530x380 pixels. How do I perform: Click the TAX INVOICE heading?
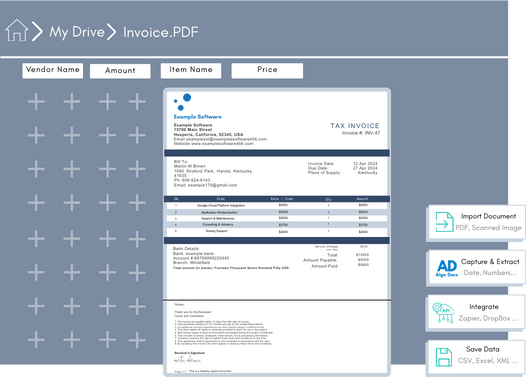click(355, 126)
